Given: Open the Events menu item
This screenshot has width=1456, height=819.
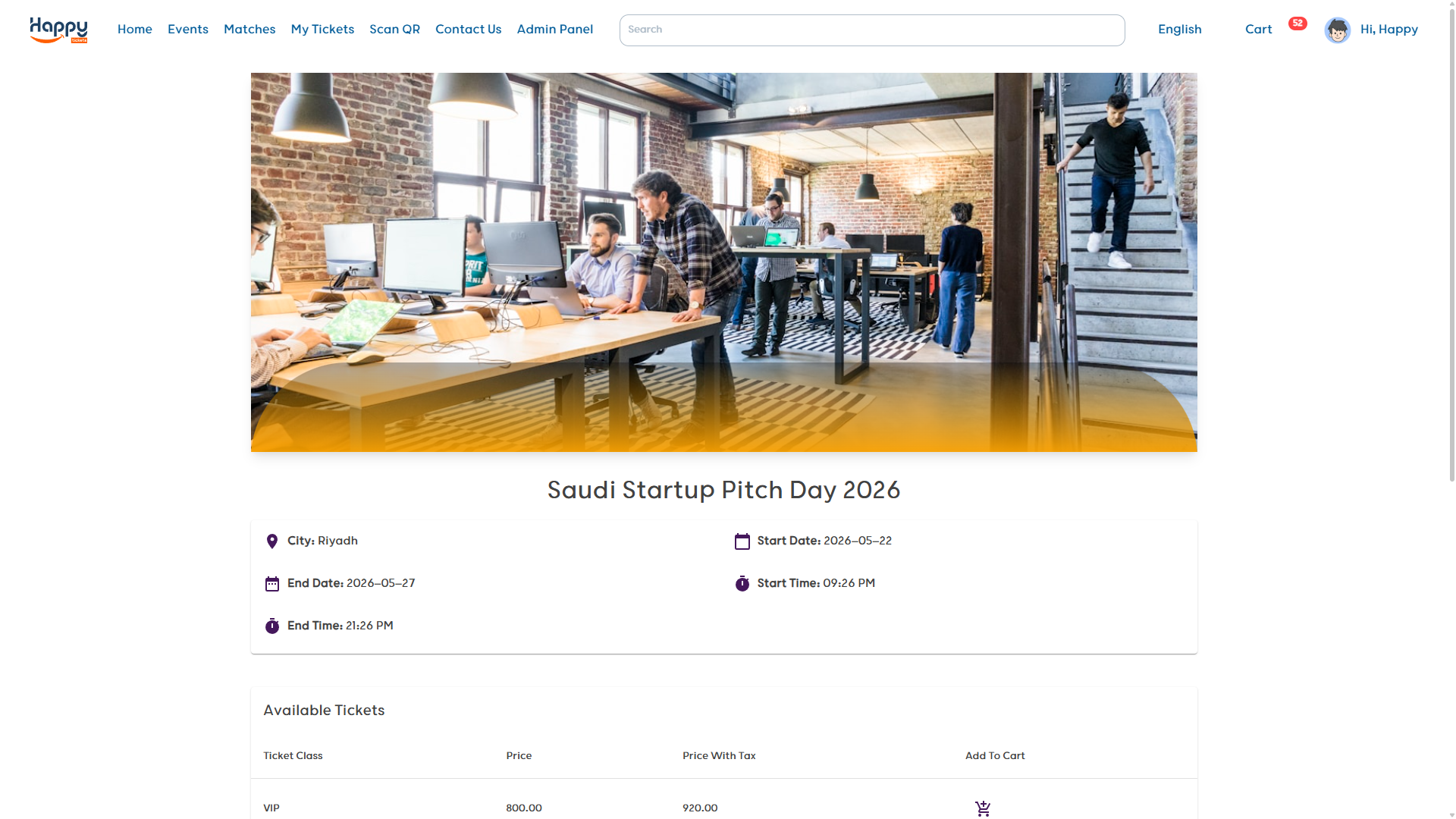Looking at the screenshot, I should click(x=188, y=30).
